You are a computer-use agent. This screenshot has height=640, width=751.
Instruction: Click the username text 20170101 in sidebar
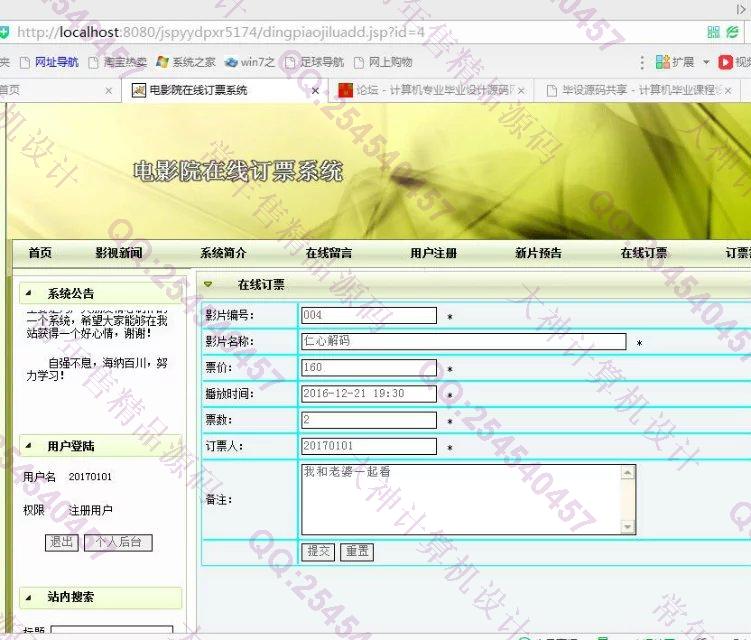(x=90, y=477)
